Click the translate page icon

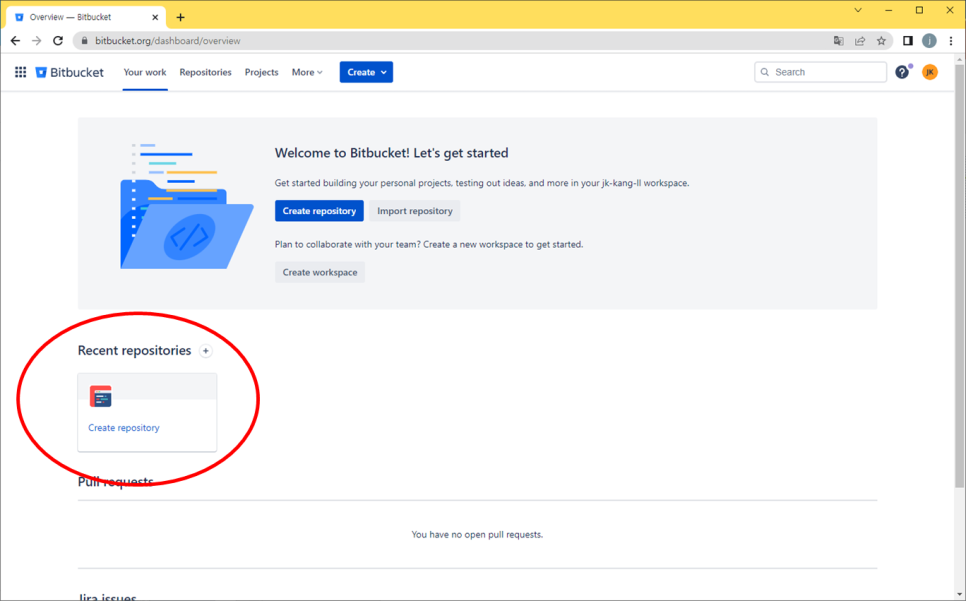[838, 41]
